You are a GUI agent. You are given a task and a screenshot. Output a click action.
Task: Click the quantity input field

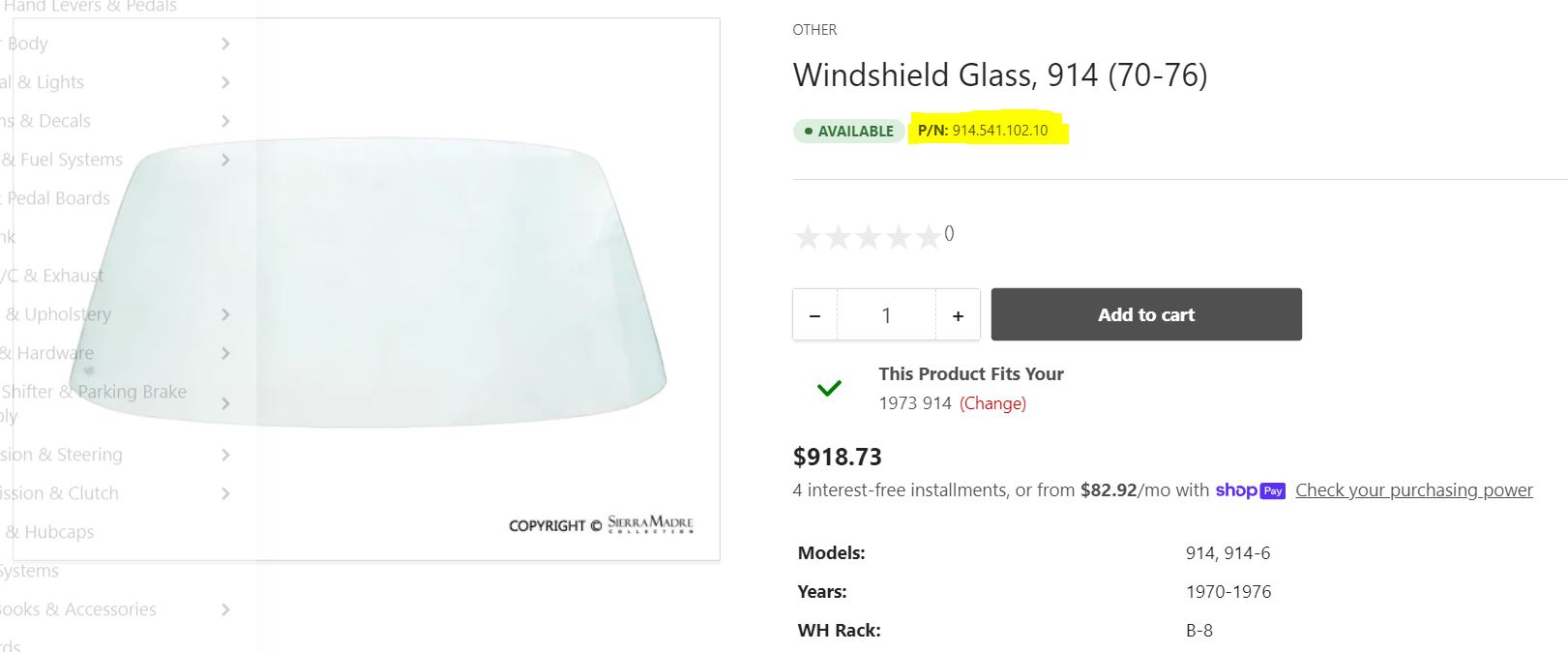pos(886,315)
